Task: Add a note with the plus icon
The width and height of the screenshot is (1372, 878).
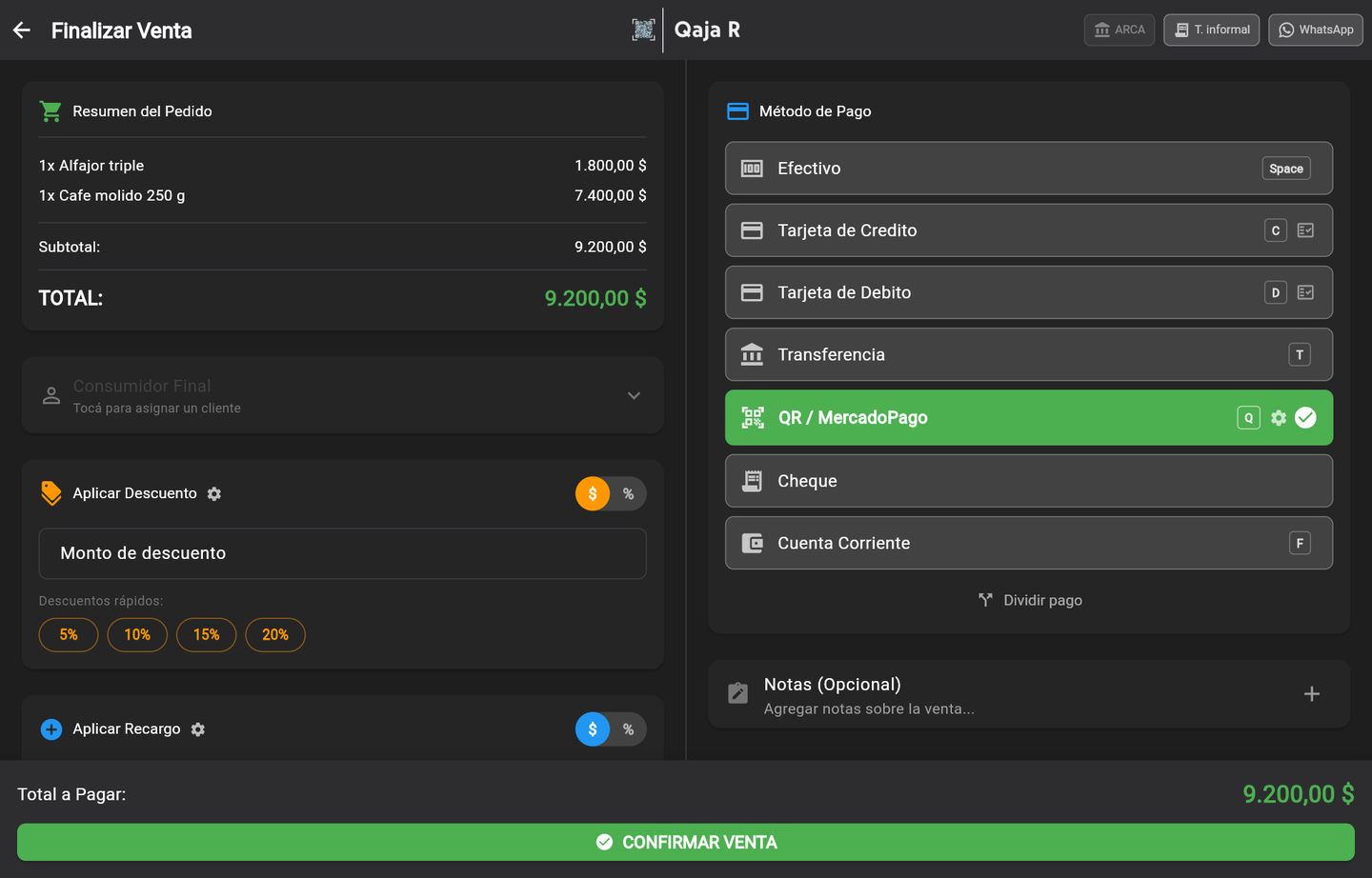Action: [1312, 694]
